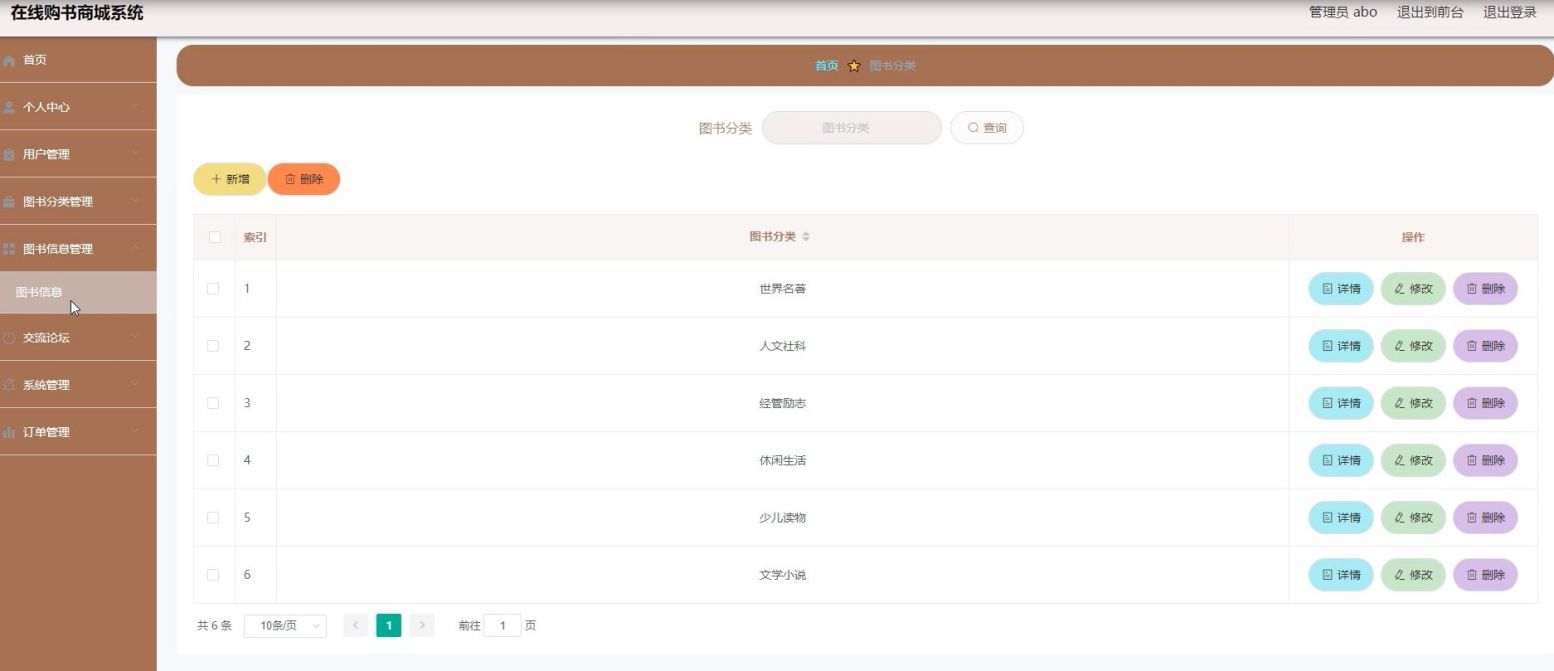Screen dimensions: 1554x671
Task: Select the checkbox for 经管励志
Action: point(213,403)
